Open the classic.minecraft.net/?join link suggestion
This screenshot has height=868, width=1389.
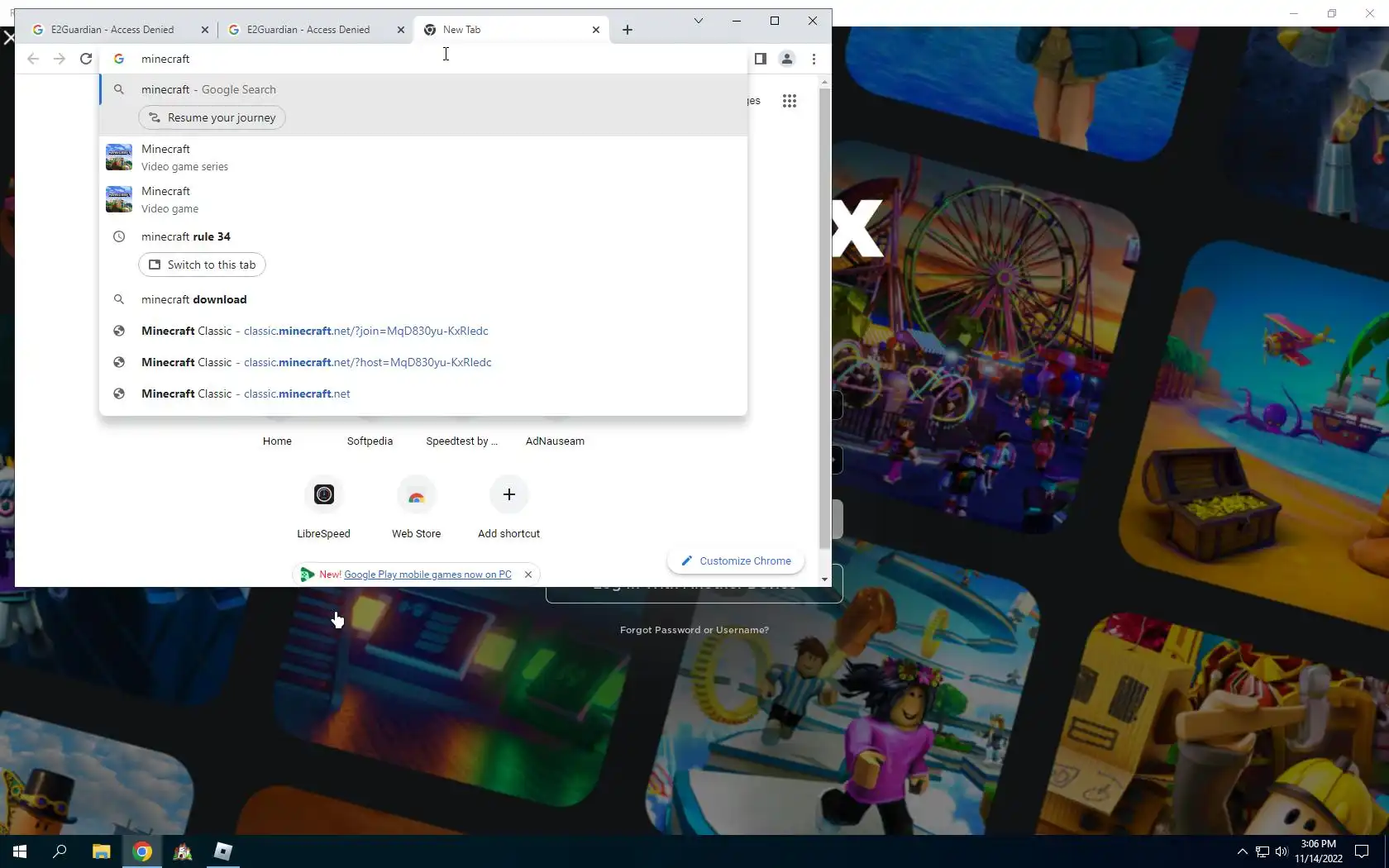click(423, 331)
